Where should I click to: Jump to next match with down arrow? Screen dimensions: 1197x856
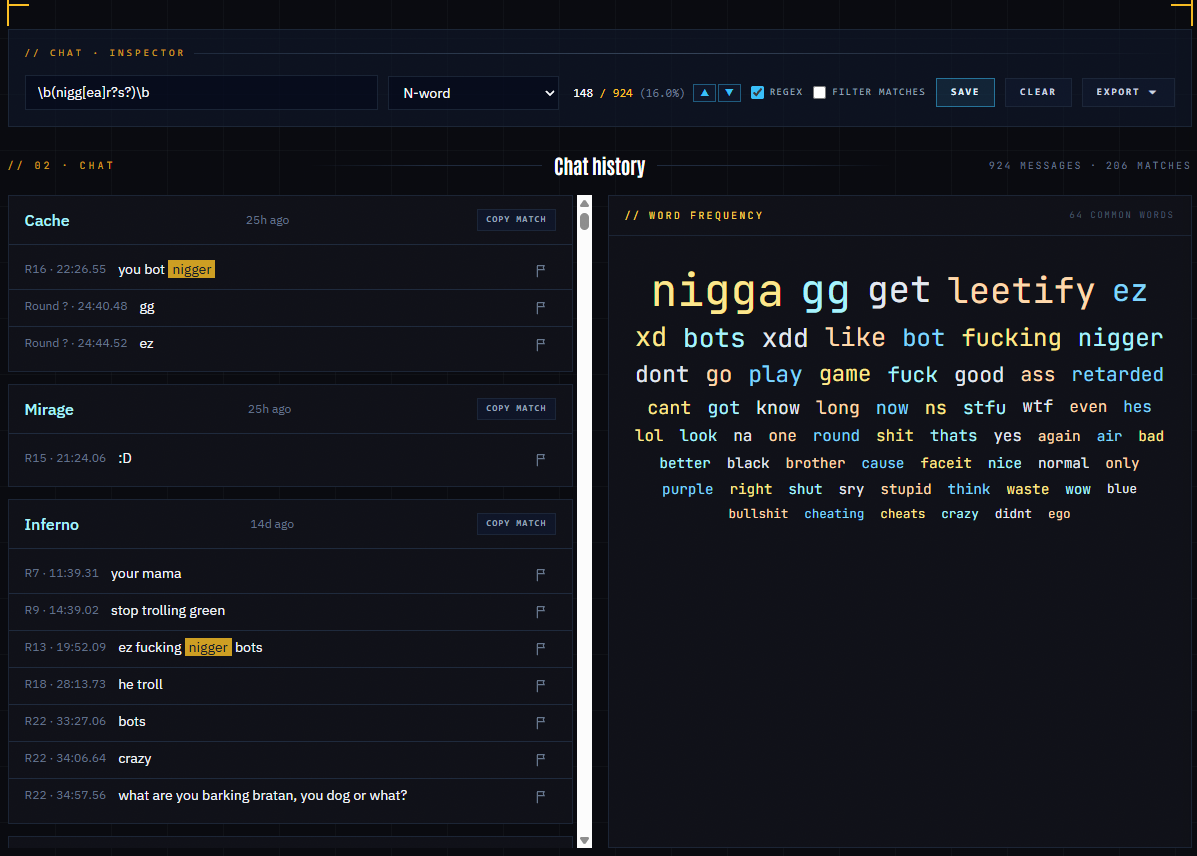730,92
